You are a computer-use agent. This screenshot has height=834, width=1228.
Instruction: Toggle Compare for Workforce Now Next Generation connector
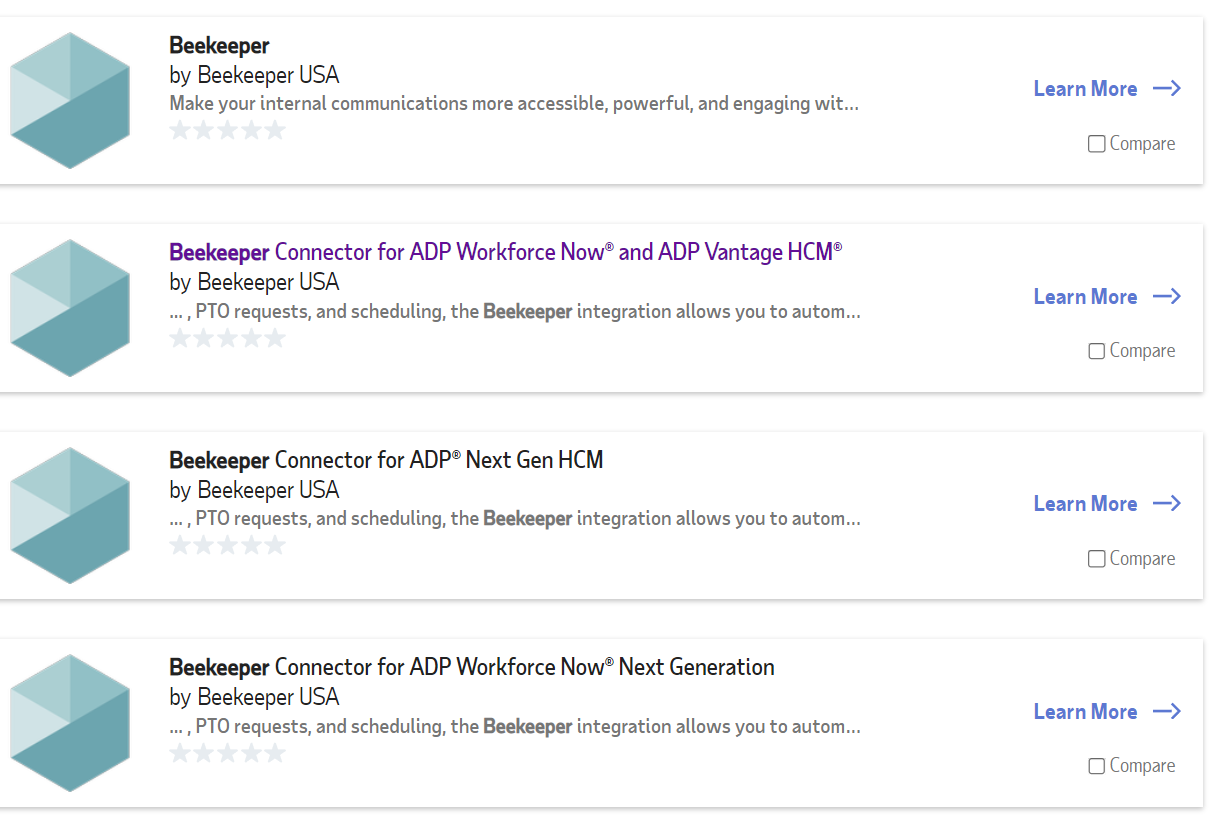click(x=1097, y=766)
